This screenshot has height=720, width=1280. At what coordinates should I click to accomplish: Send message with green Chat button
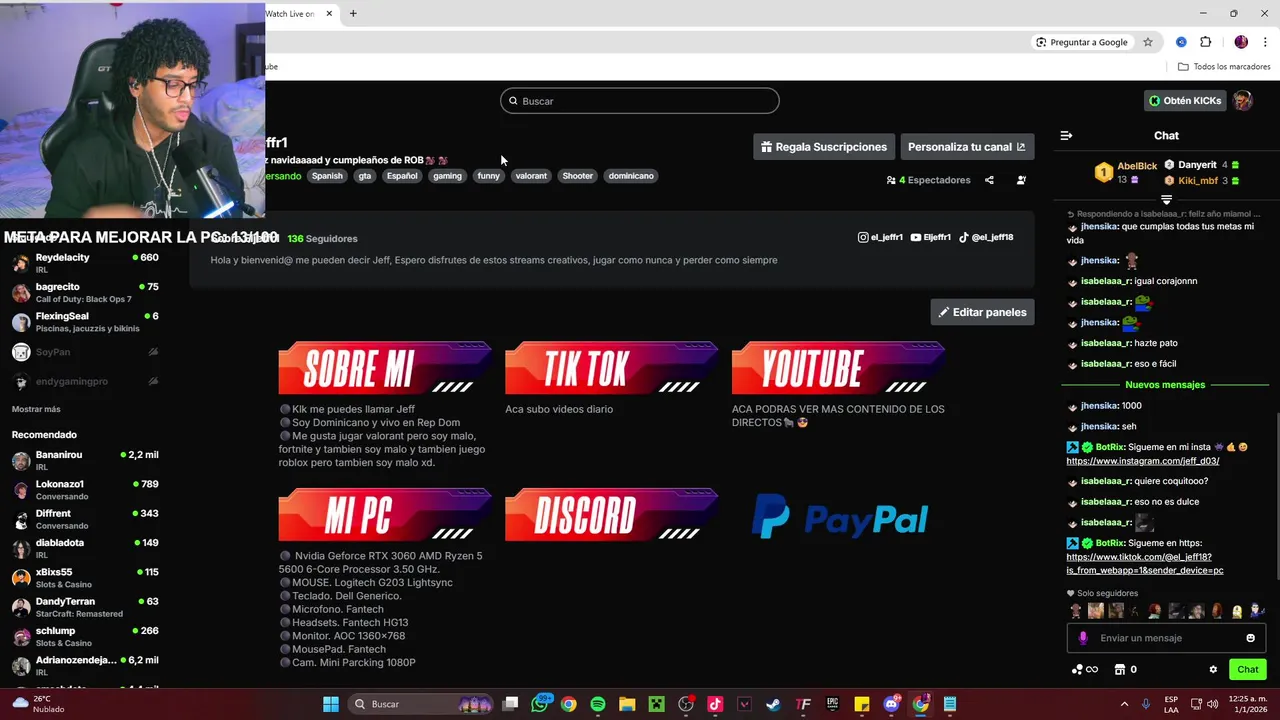point(1248,670)
